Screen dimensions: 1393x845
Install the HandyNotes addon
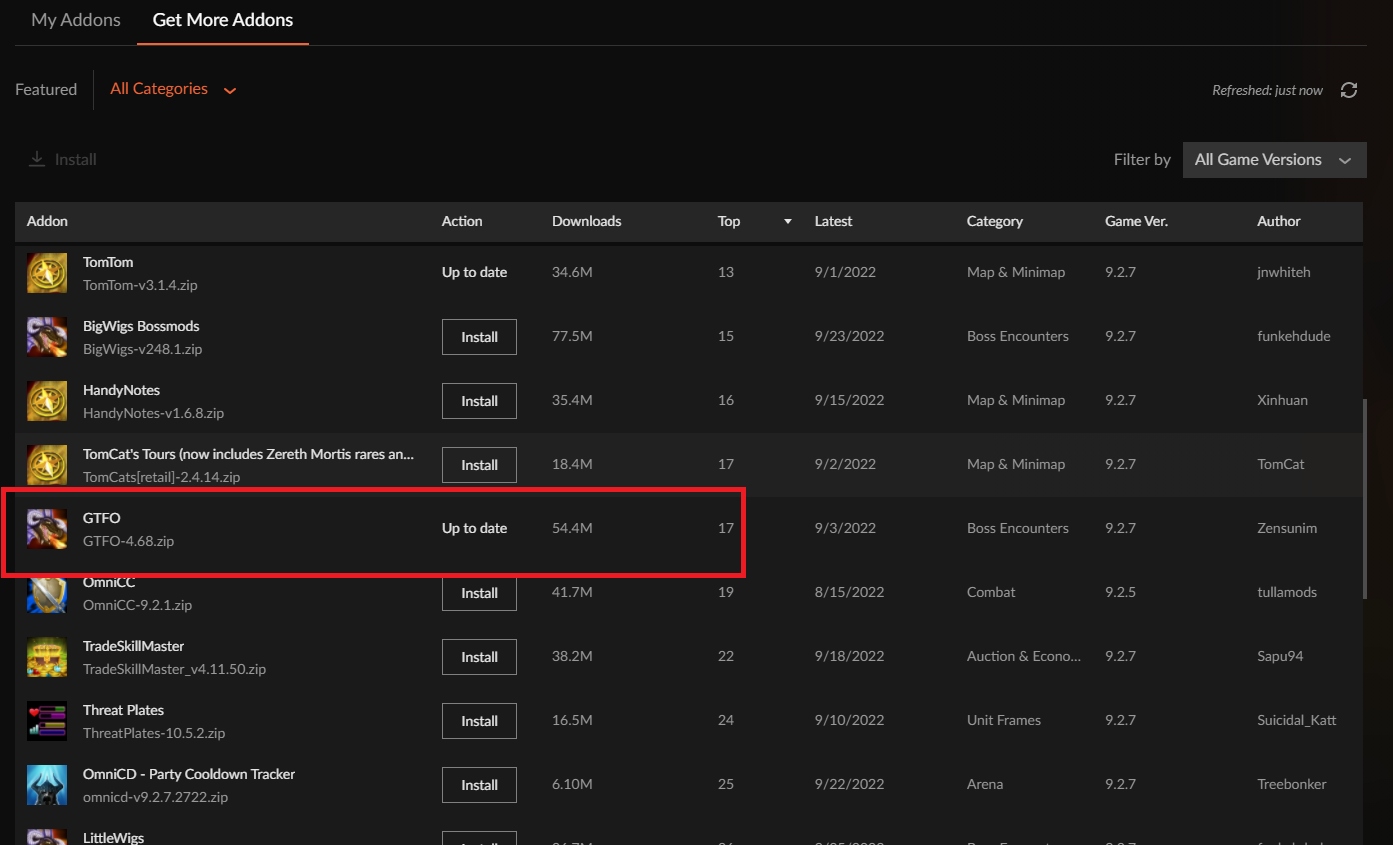(479, 401)
